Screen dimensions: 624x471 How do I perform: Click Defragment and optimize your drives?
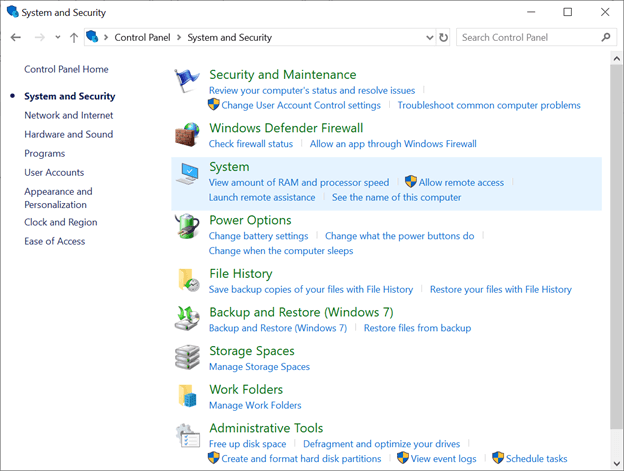pyautogui.click(x=381, y=444)
